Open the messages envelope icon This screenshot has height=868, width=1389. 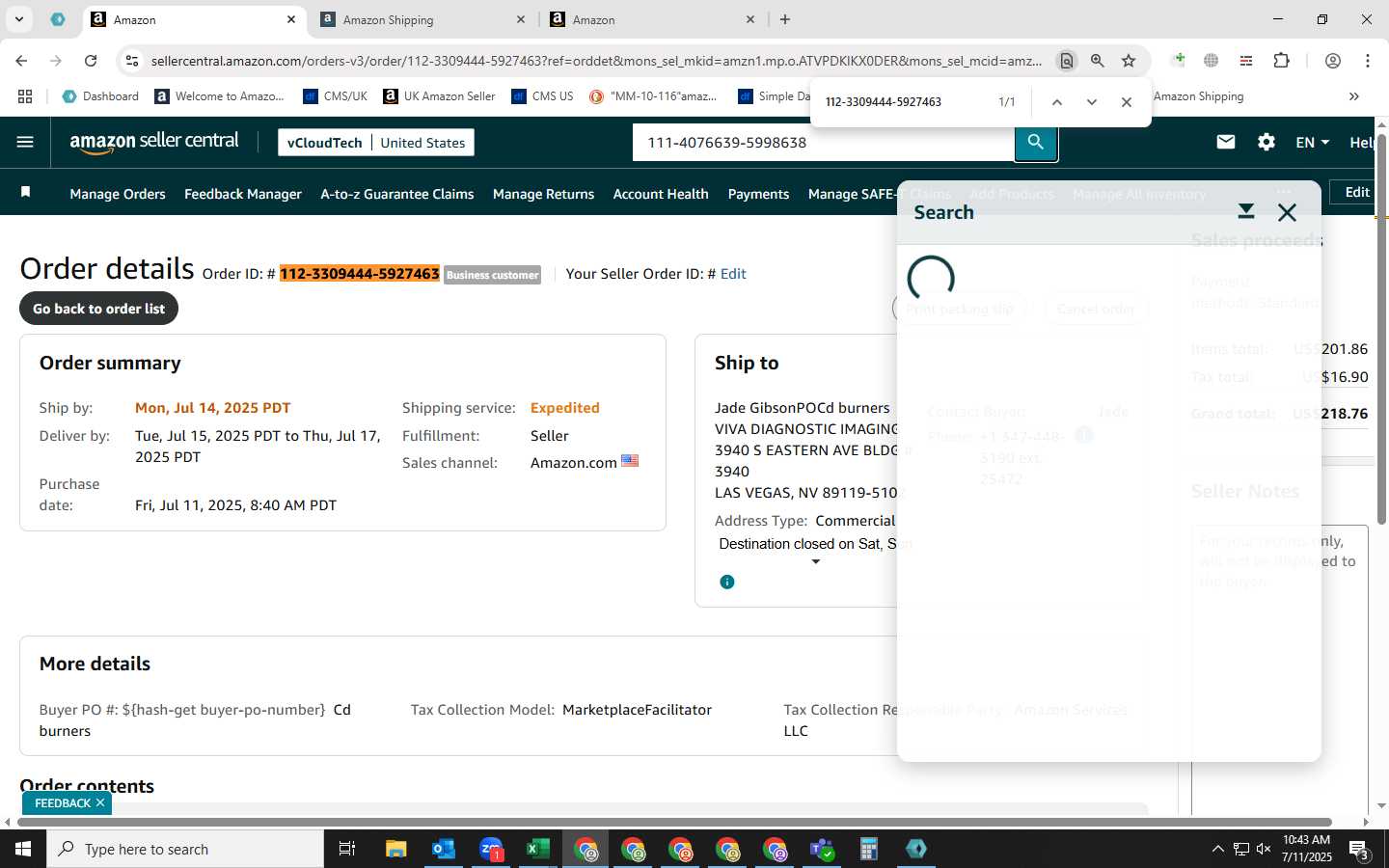1226,142
